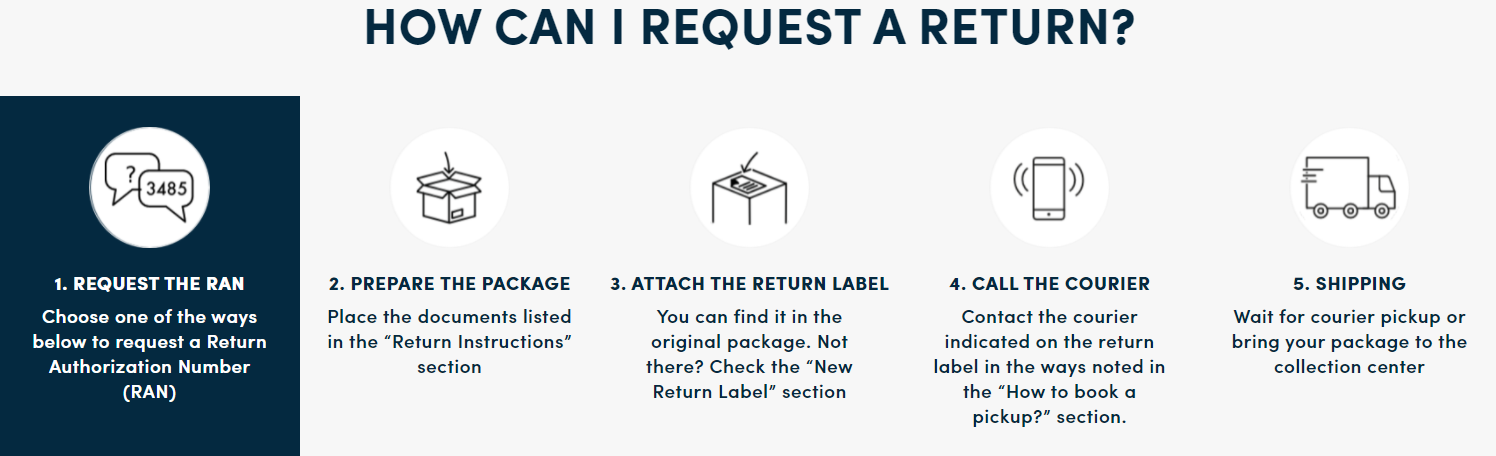
Task: Select the '5. Shipping' step heading
Action: tap(1350, 284)
